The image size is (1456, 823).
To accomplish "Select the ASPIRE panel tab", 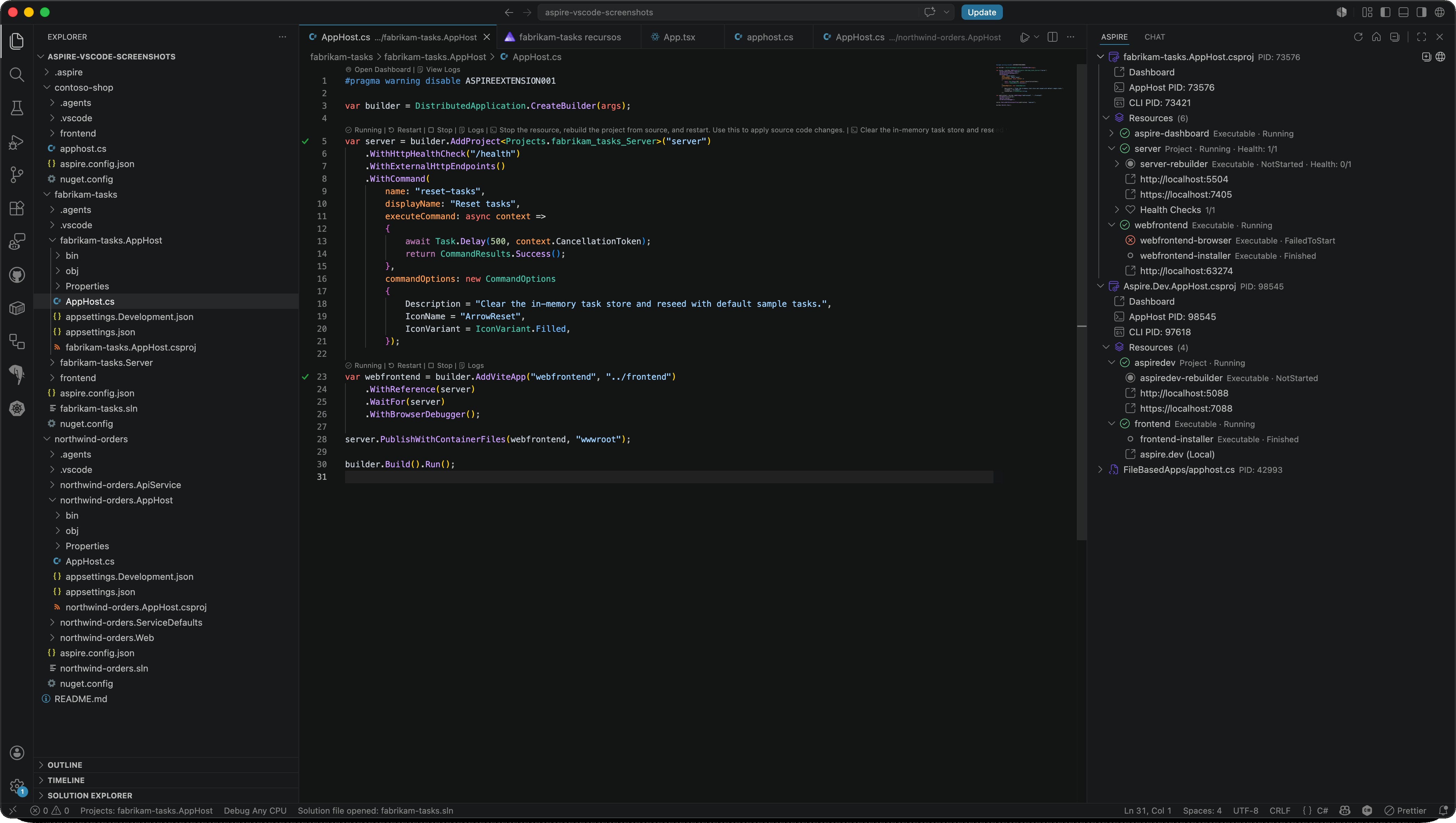I will 1114,37.
